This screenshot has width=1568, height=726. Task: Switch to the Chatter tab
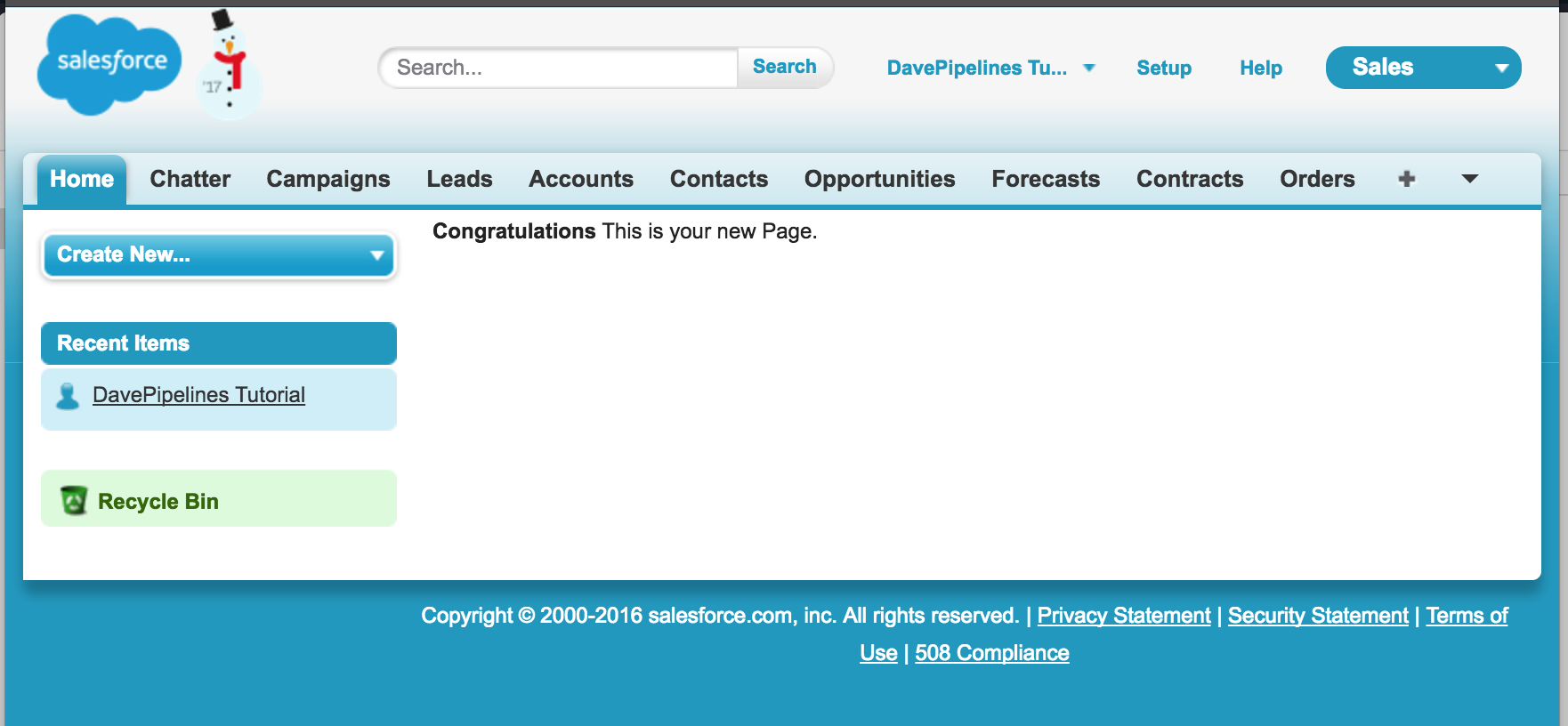[x=190, y=179]
